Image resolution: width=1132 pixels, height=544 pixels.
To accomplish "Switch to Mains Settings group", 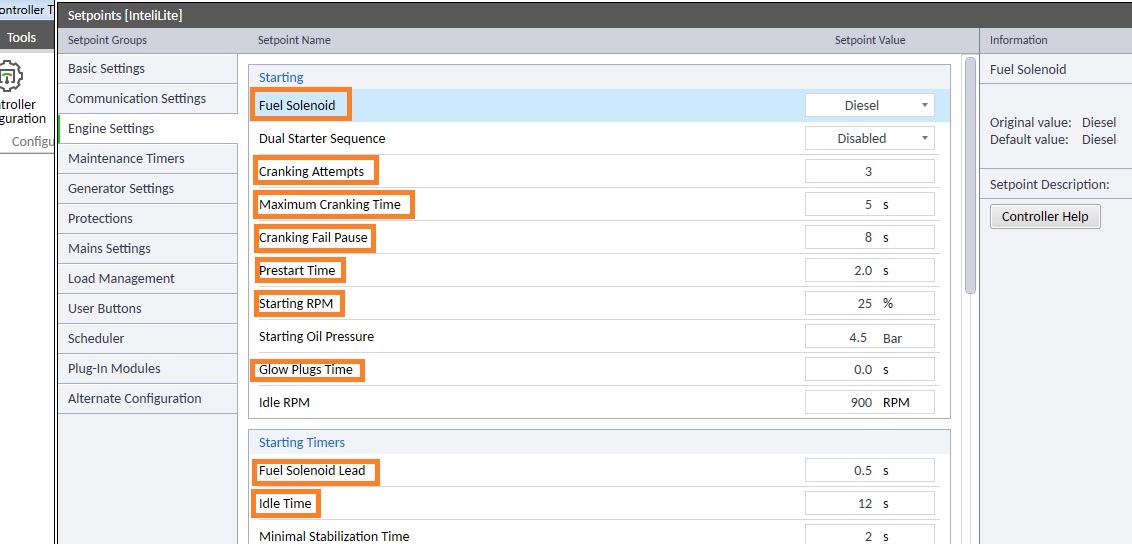I will click(x=109, y=248).
